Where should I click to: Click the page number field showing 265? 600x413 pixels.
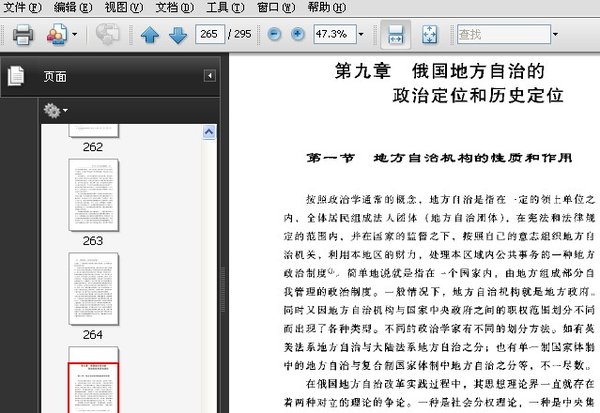click(x=210, y=34)
